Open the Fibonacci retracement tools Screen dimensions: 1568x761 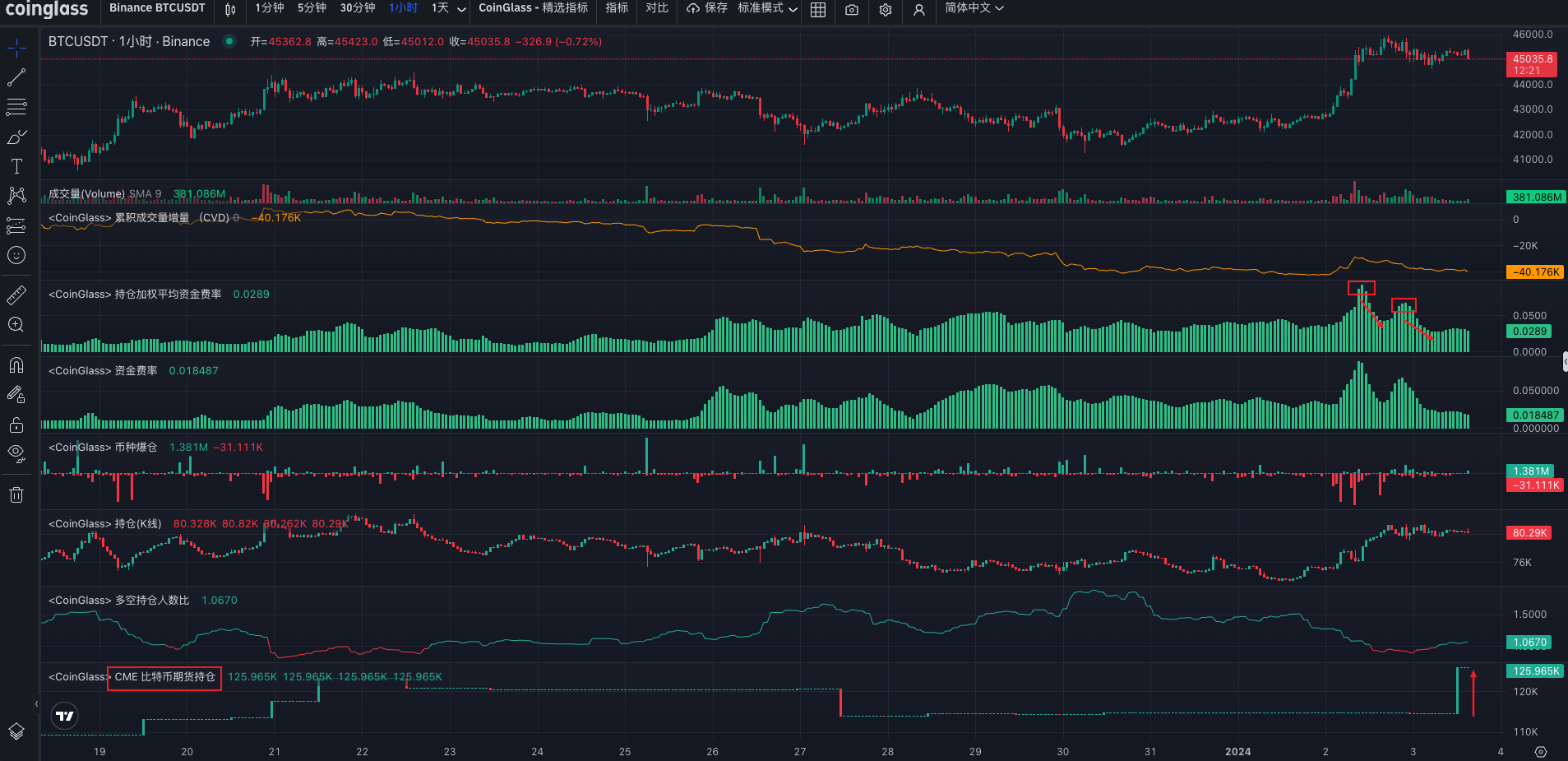point(16,107)
